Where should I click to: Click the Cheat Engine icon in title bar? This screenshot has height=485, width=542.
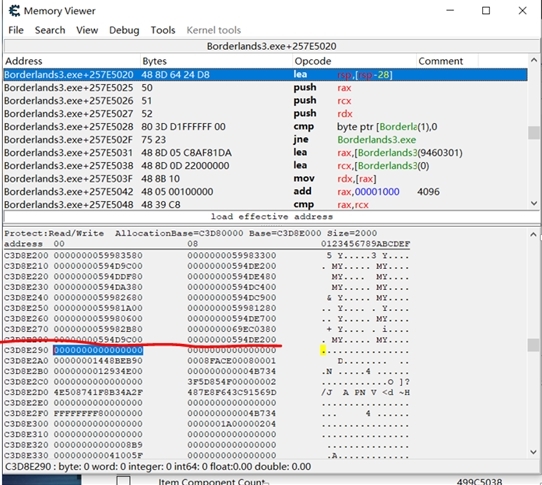[x=14, y=11]
